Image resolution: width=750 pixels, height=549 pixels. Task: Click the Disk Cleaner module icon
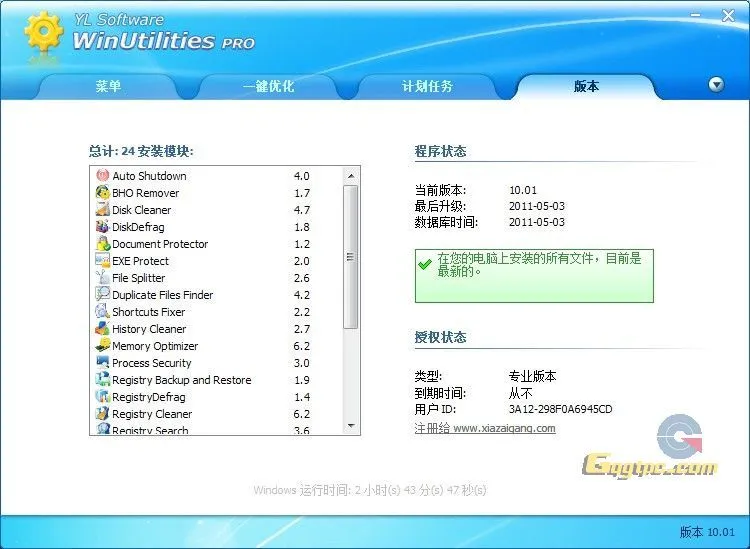click(x=102, y=209)
